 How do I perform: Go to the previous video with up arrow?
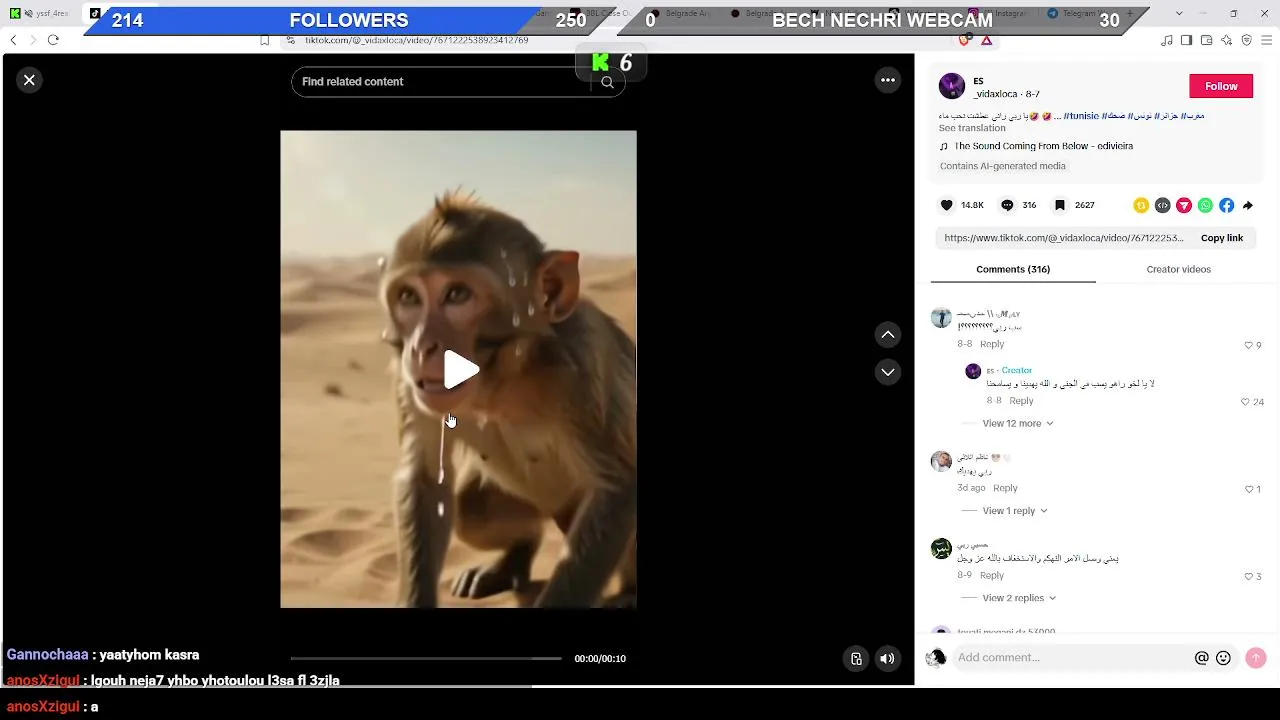(887, 334)
